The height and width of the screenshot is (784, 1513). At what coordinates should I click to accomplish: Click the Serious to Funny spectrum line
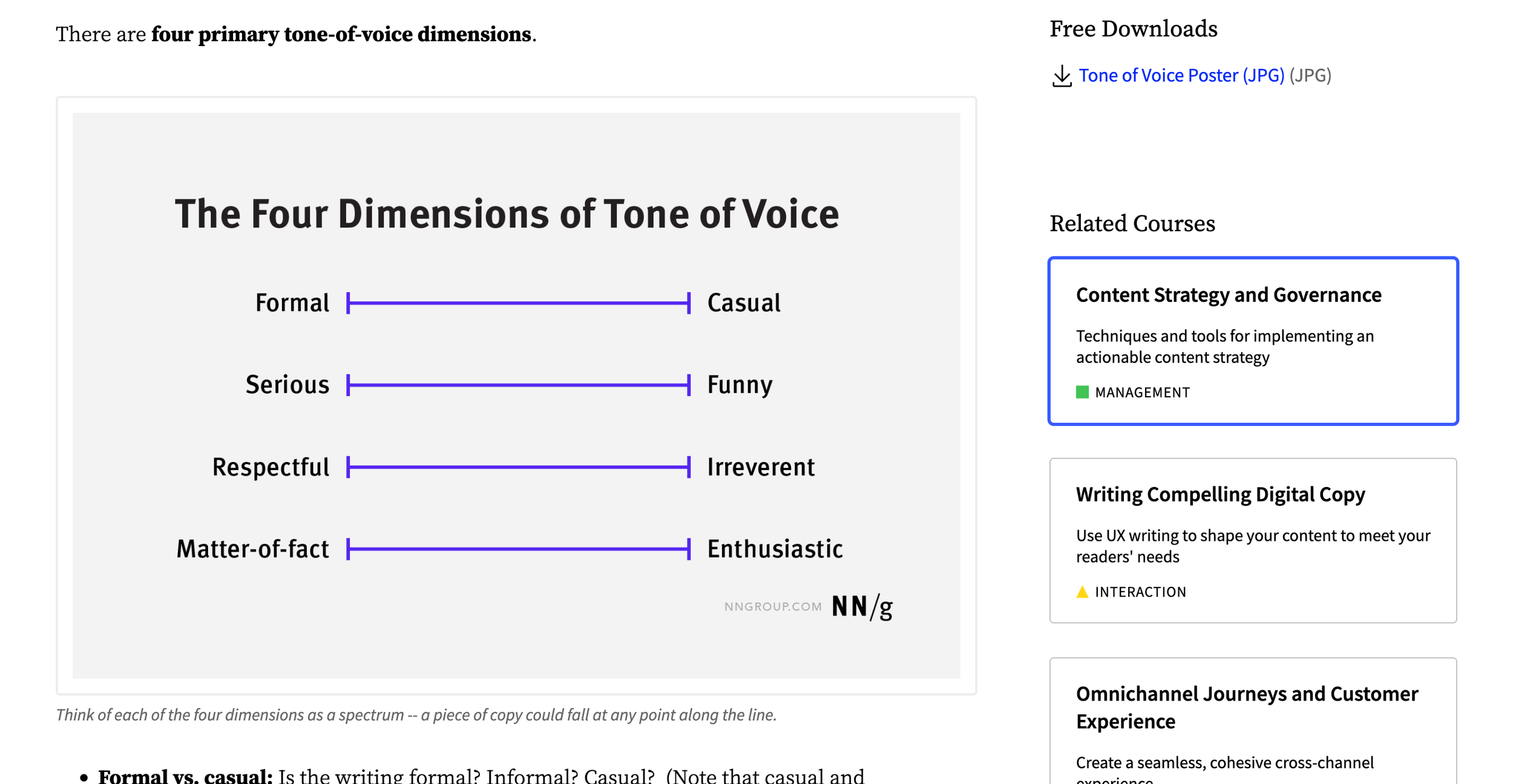(x=518, y=385)
